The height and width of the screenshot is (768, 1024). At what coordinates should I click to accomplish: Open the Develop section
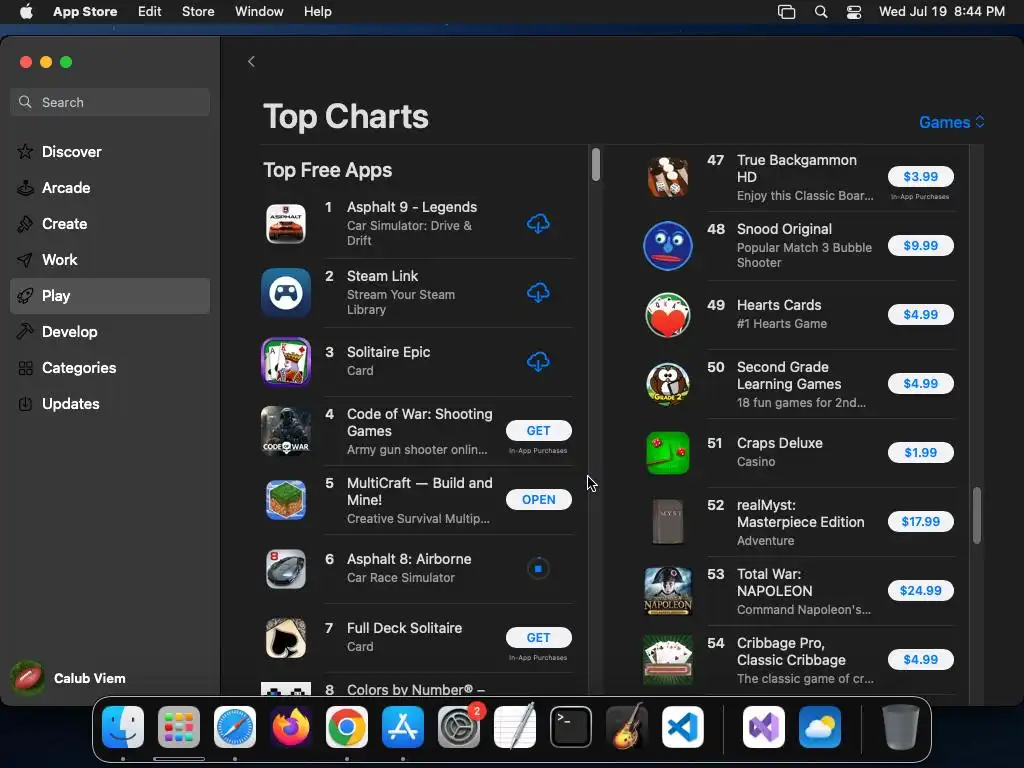(110, 332)
